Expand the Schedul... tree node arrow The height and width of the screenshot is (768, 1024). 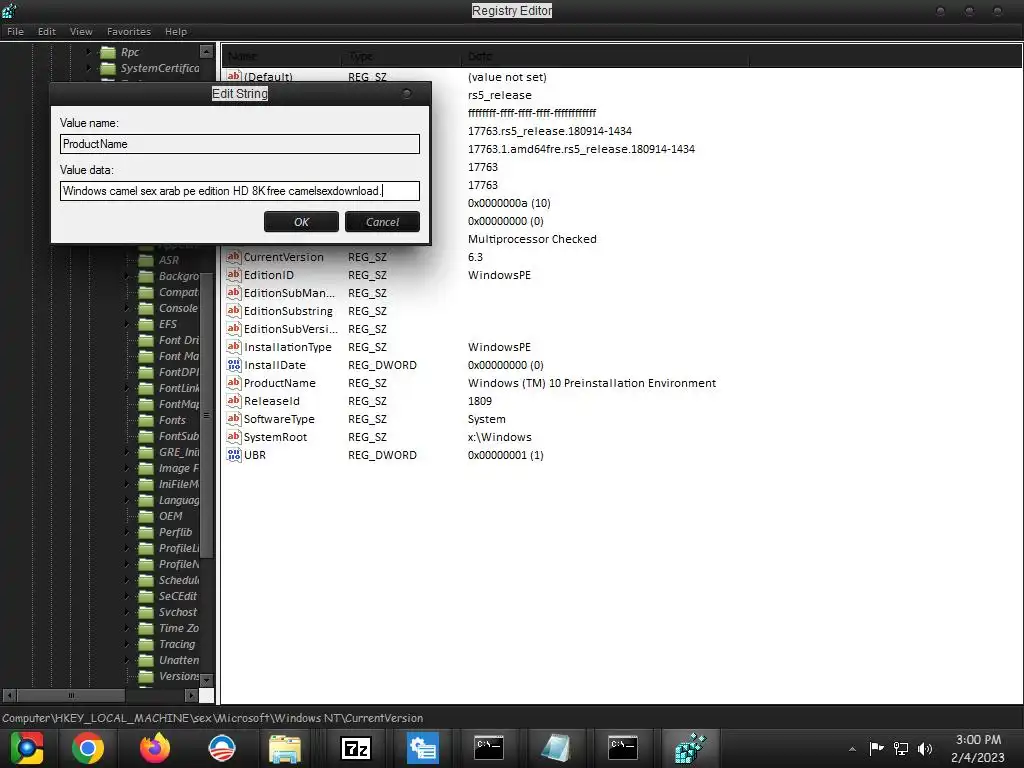coord(127,580)
